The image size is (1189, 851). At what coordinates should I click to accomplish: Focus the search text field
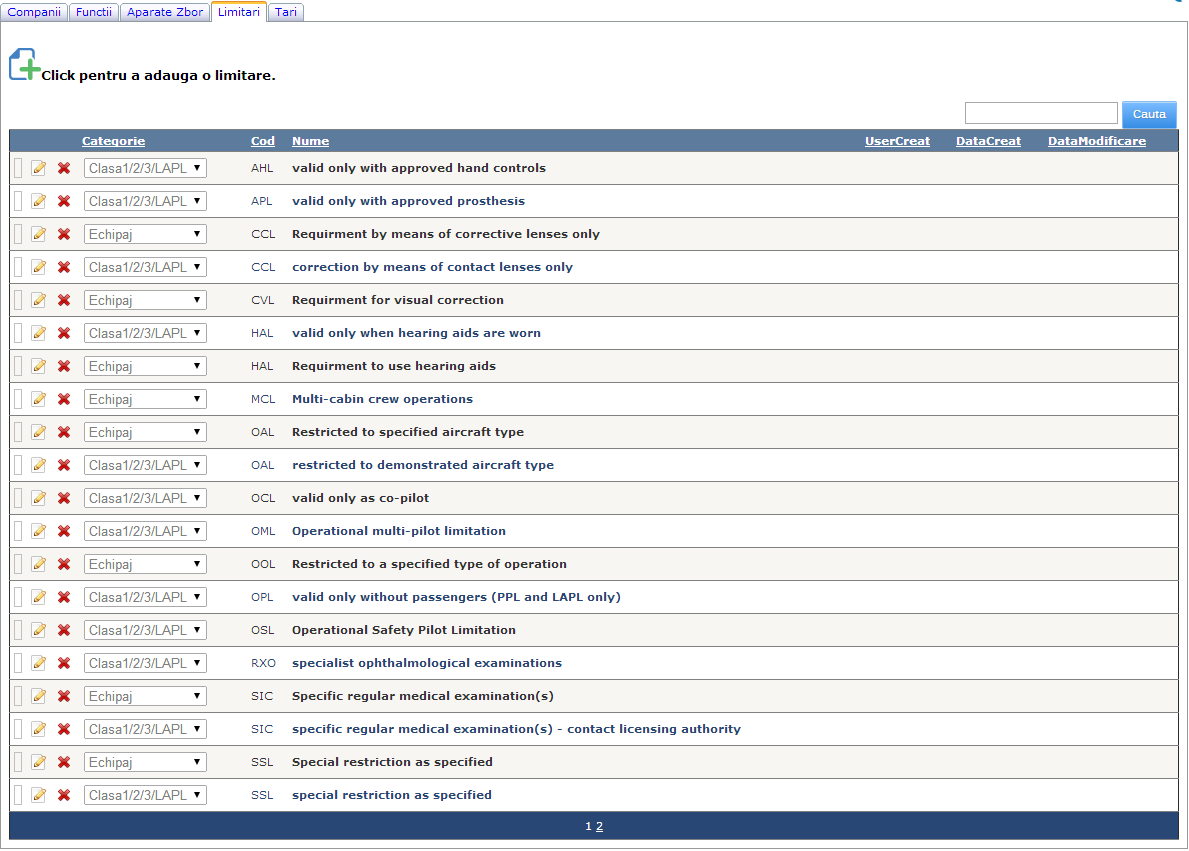tap(1040, 113)
